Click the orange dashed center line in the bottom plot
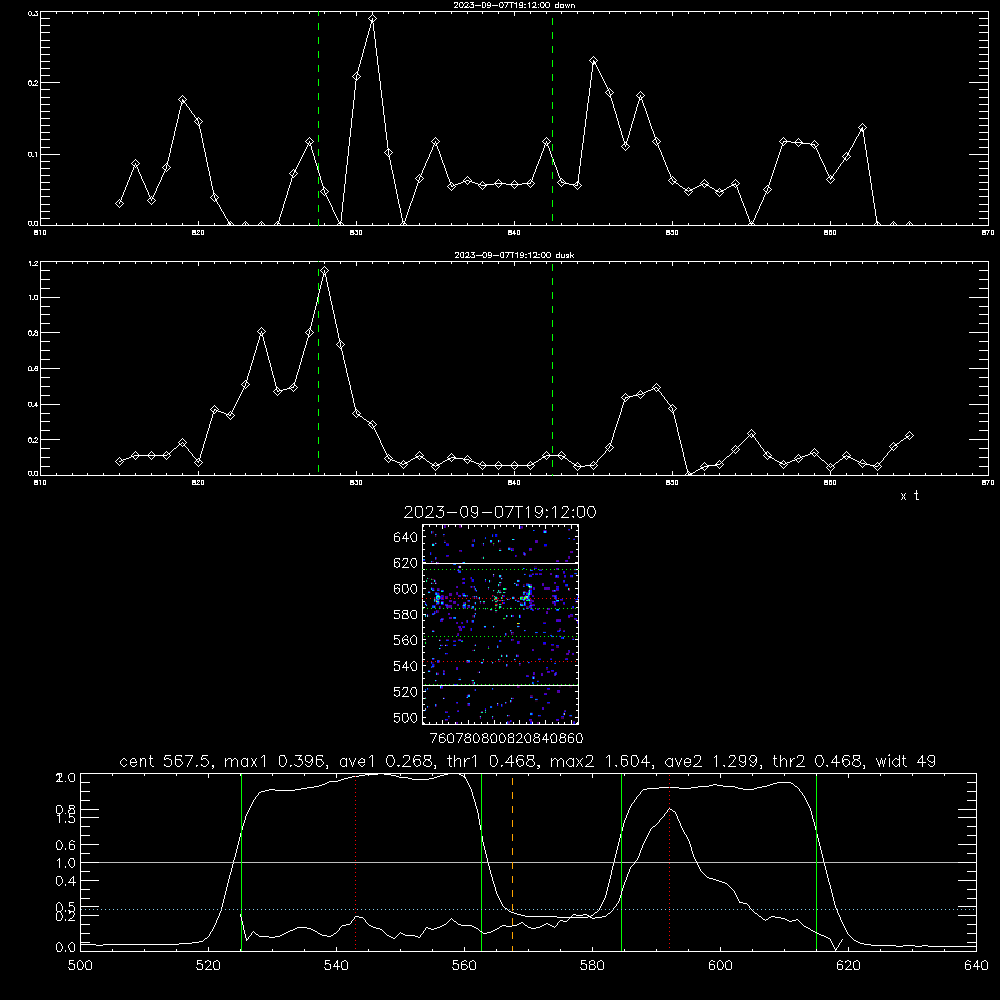The image size is (1000, 1000). [512, 862]
